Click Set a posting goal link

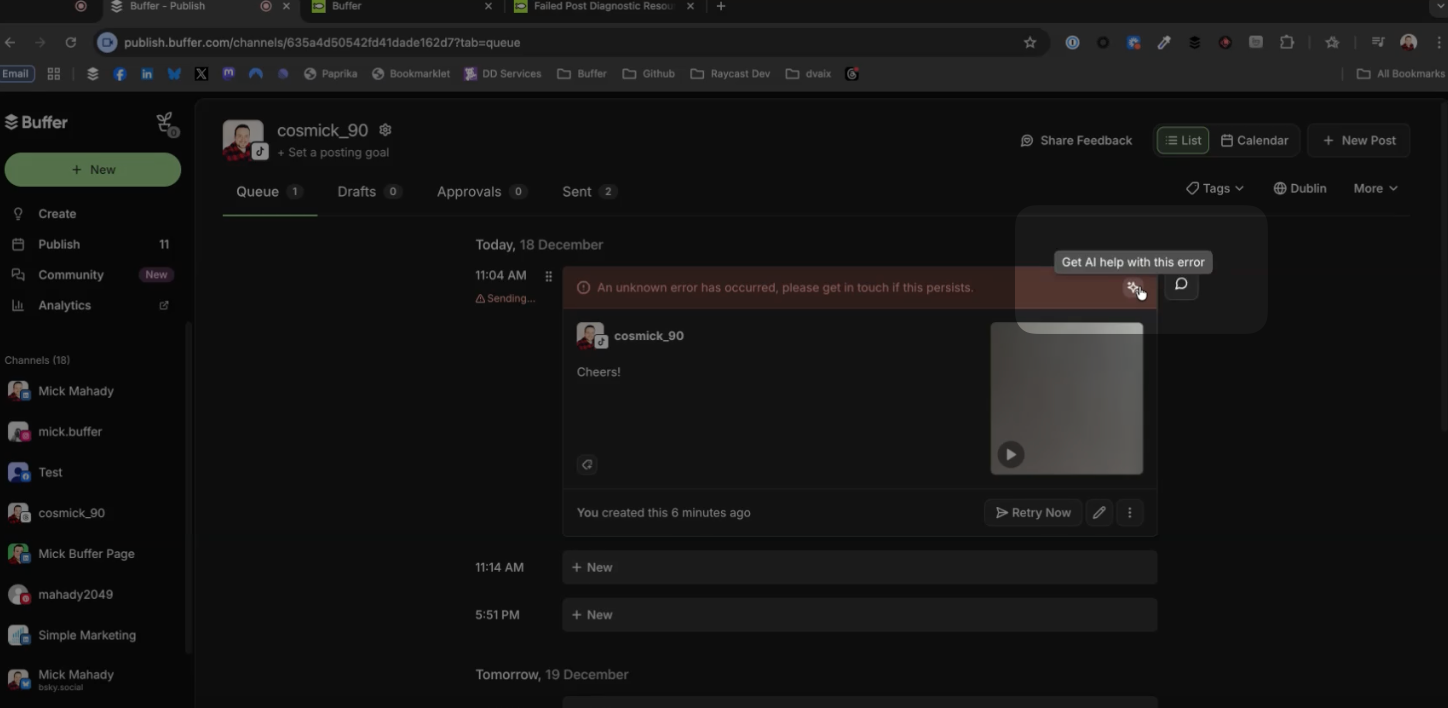coord(333,153)
